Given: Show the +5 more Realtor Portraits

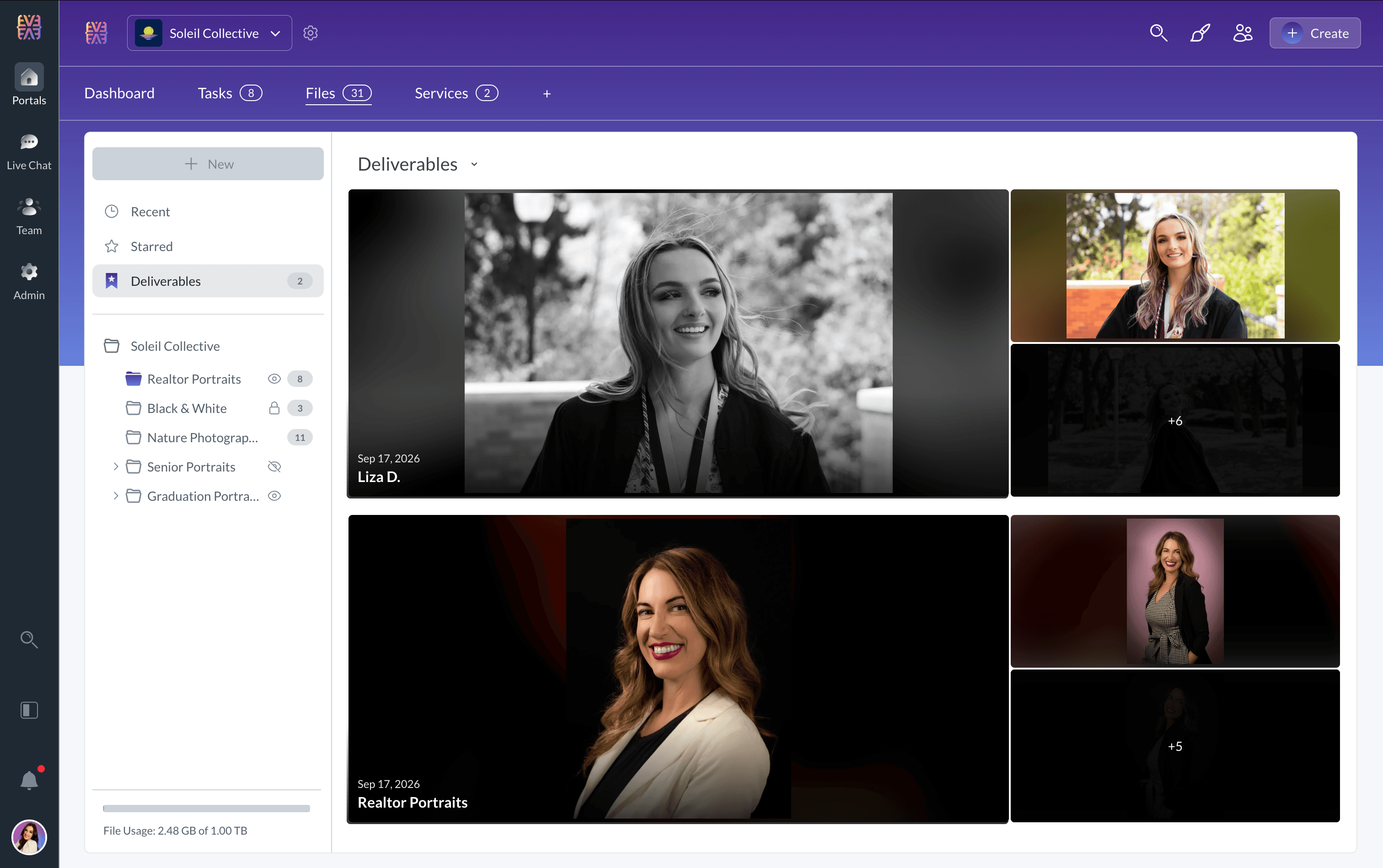Looking at the screenshot, I should coord(1175,746).
